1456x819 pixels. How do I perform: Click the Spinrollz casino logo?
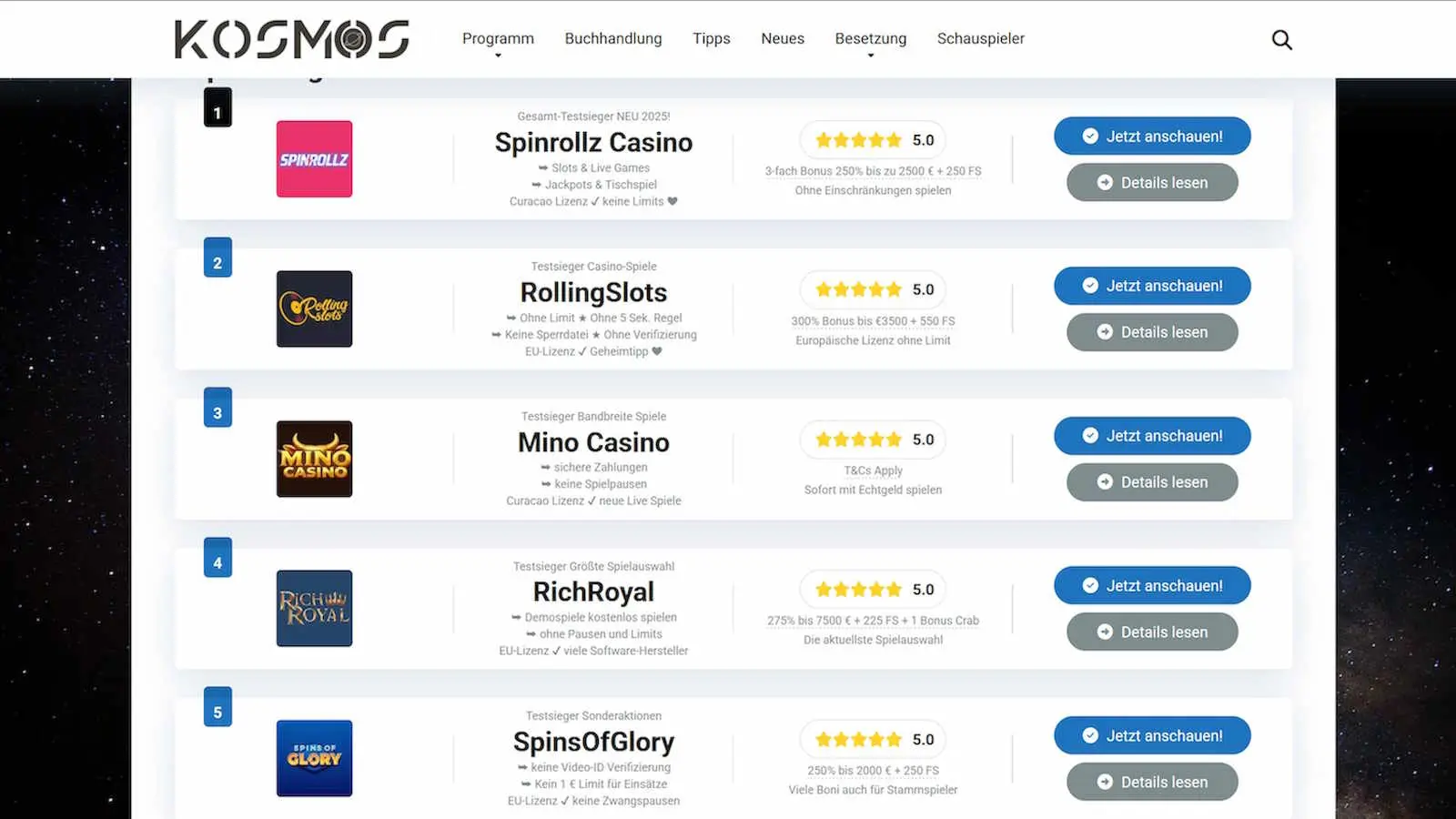314,159
